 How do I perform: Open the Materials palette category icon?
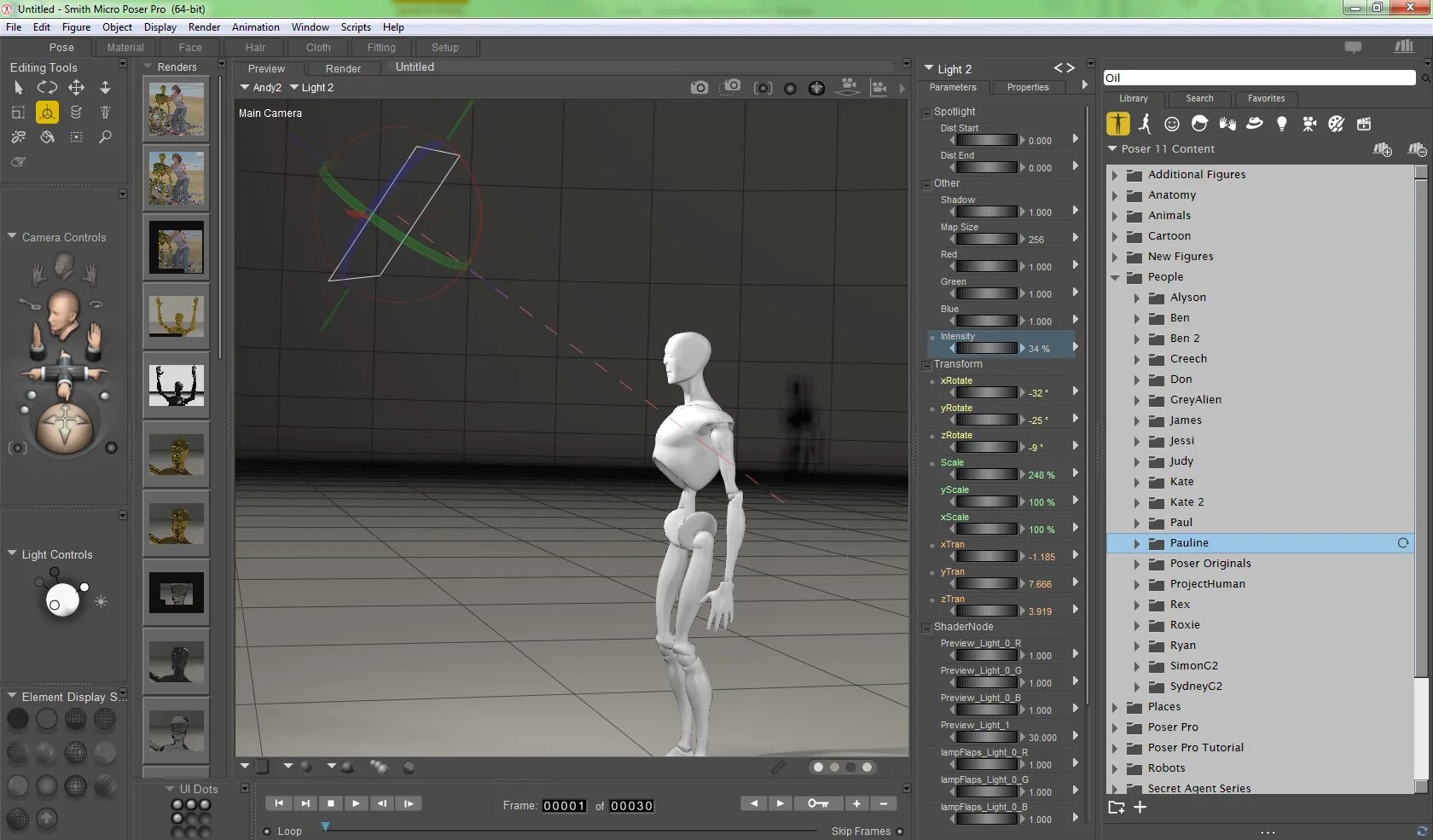(1337, 124)
